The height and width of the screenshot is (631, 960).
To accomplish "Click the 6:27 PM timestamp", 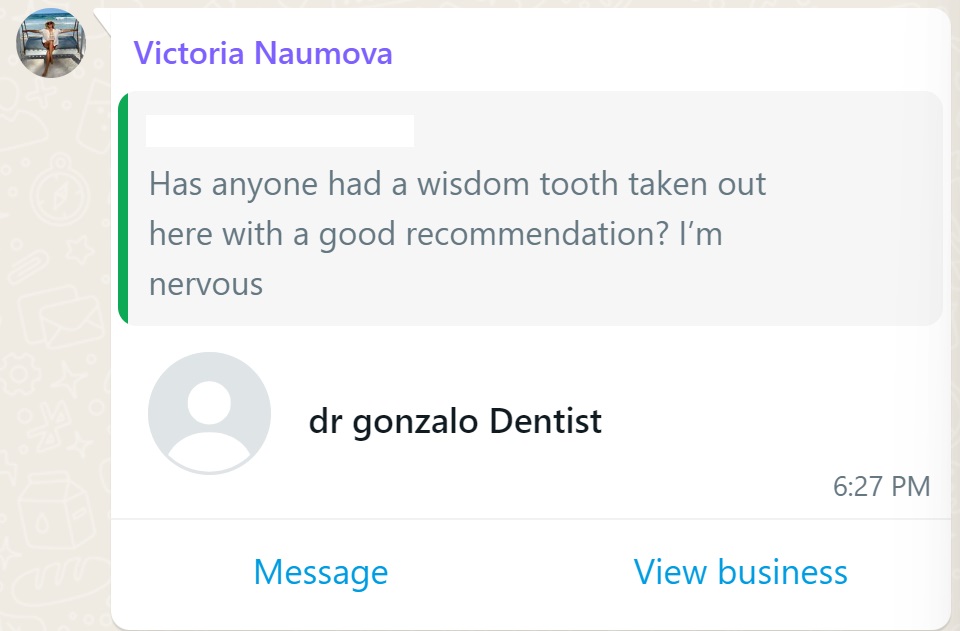I will click(881, 487).
